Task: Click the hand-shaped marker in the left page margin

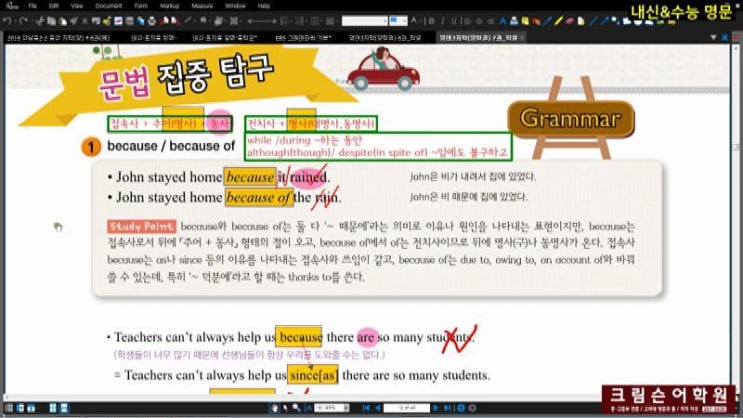Action: (58, 227)
